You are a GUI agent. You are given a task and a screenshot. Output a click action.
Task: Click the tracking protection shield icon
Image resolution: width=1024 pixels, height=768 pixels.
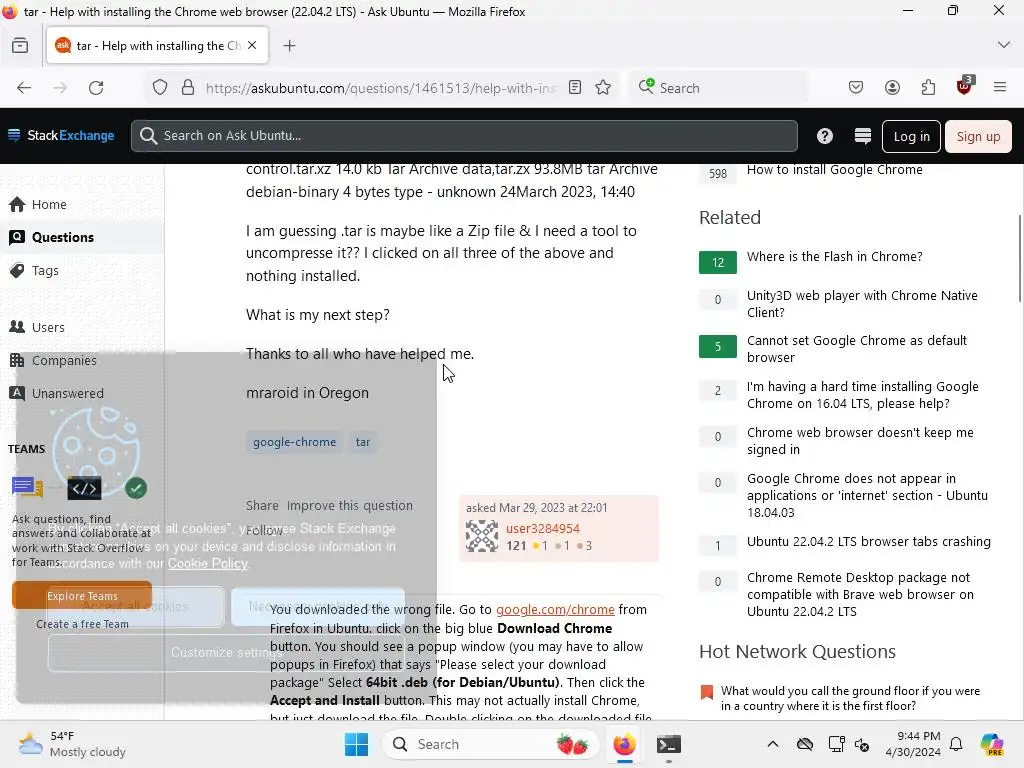click(x=160, y=88)
